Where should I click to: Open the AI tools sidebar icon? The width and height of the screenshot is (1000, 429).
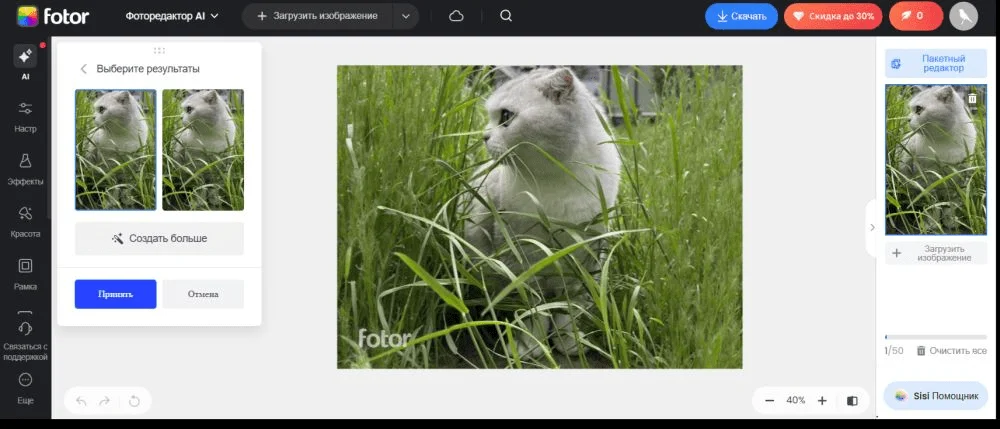[25, 60]
